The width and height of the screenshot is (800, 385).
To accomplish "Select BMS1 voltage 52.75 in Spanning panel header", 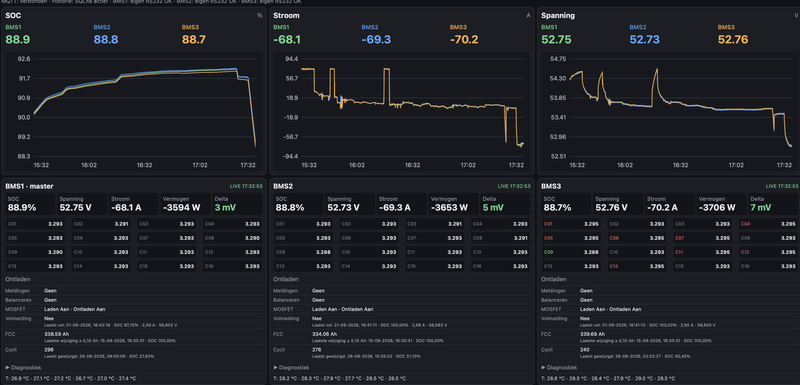I will (557, 39).
